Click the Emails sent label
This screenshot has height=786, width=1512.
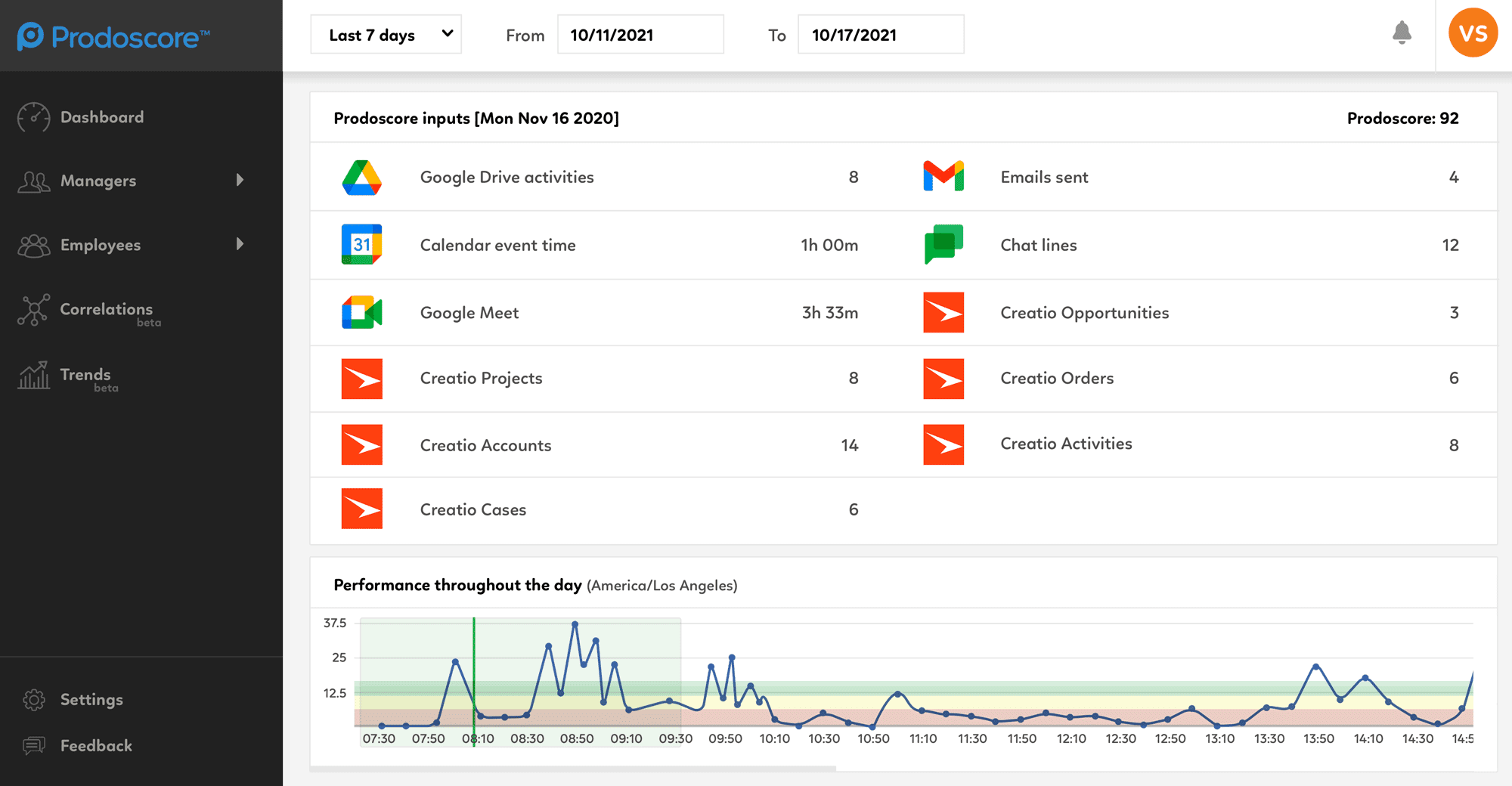tap(1044, 178)
